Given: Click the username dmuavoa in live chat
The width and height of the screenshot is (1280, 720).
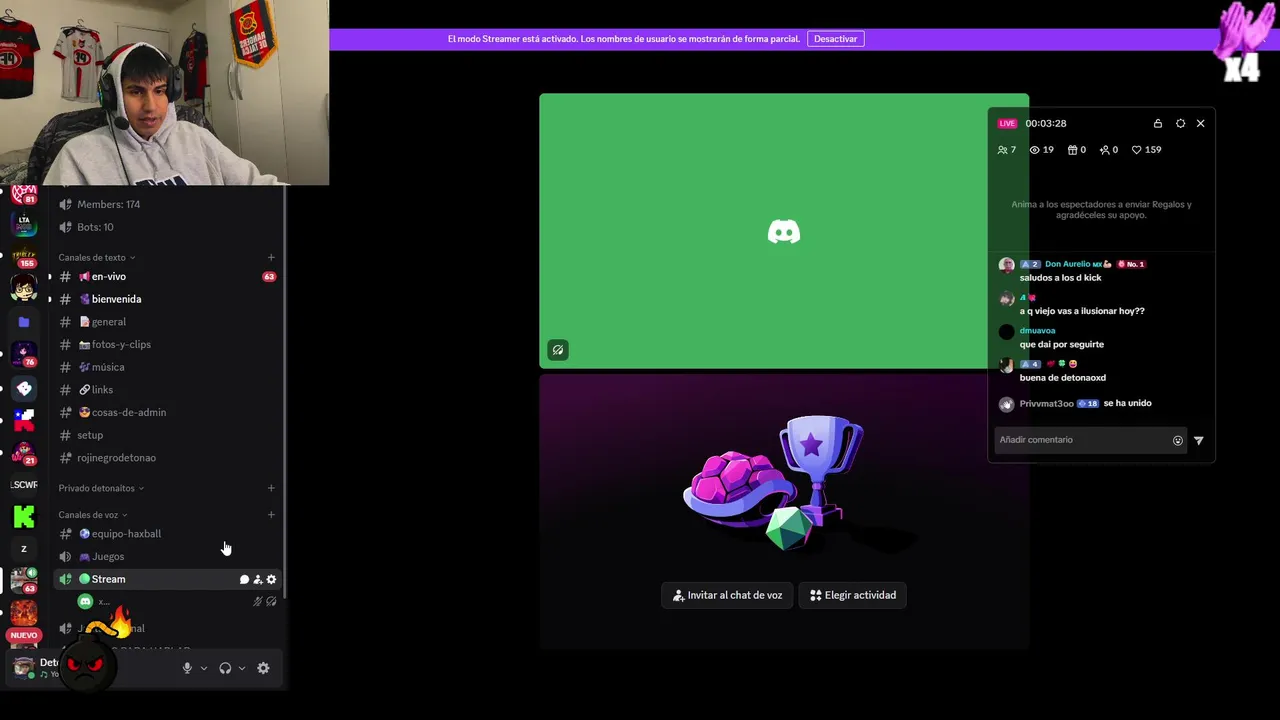Looking at the screenshot, I should 1037,331.
